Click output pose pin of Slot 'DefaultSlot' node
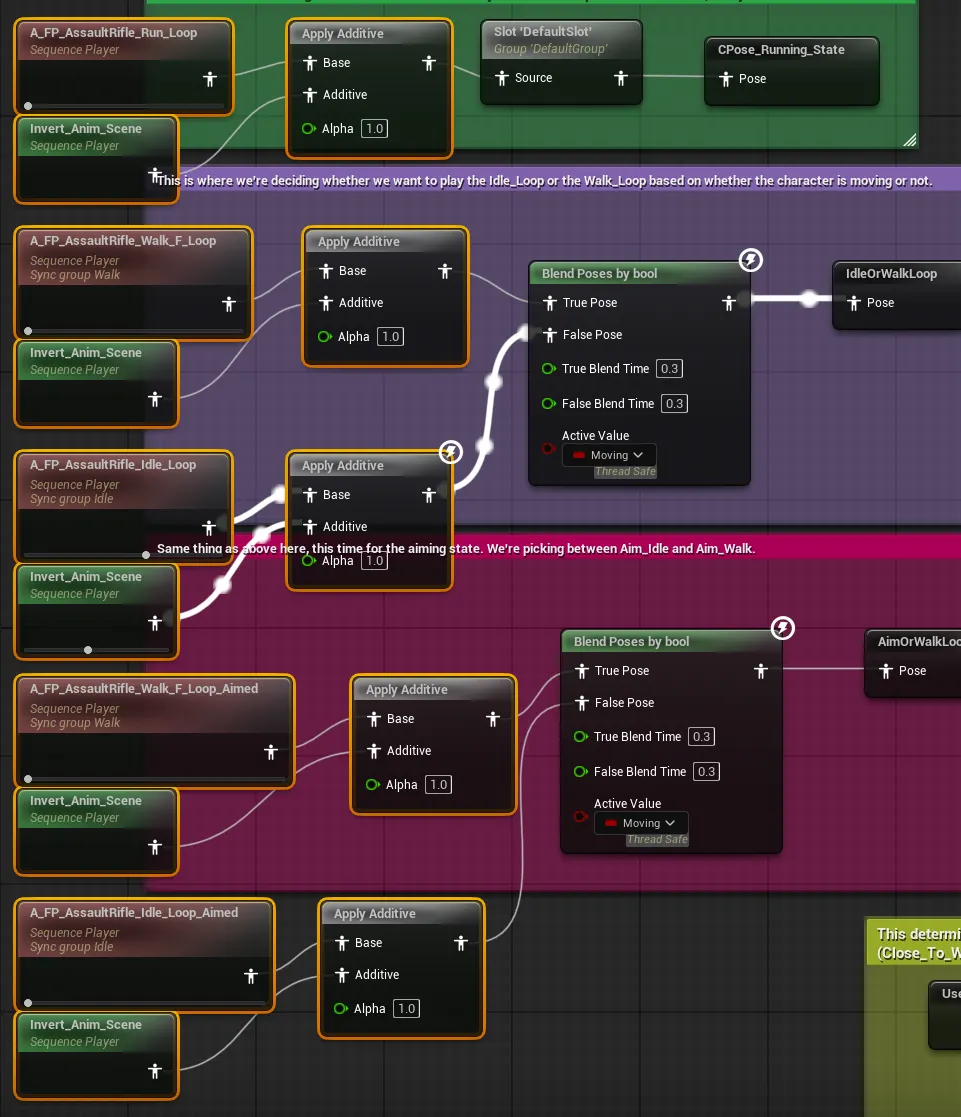Image resolution: width=961 pixels, height=1117 pixels. tap(620, 78)
